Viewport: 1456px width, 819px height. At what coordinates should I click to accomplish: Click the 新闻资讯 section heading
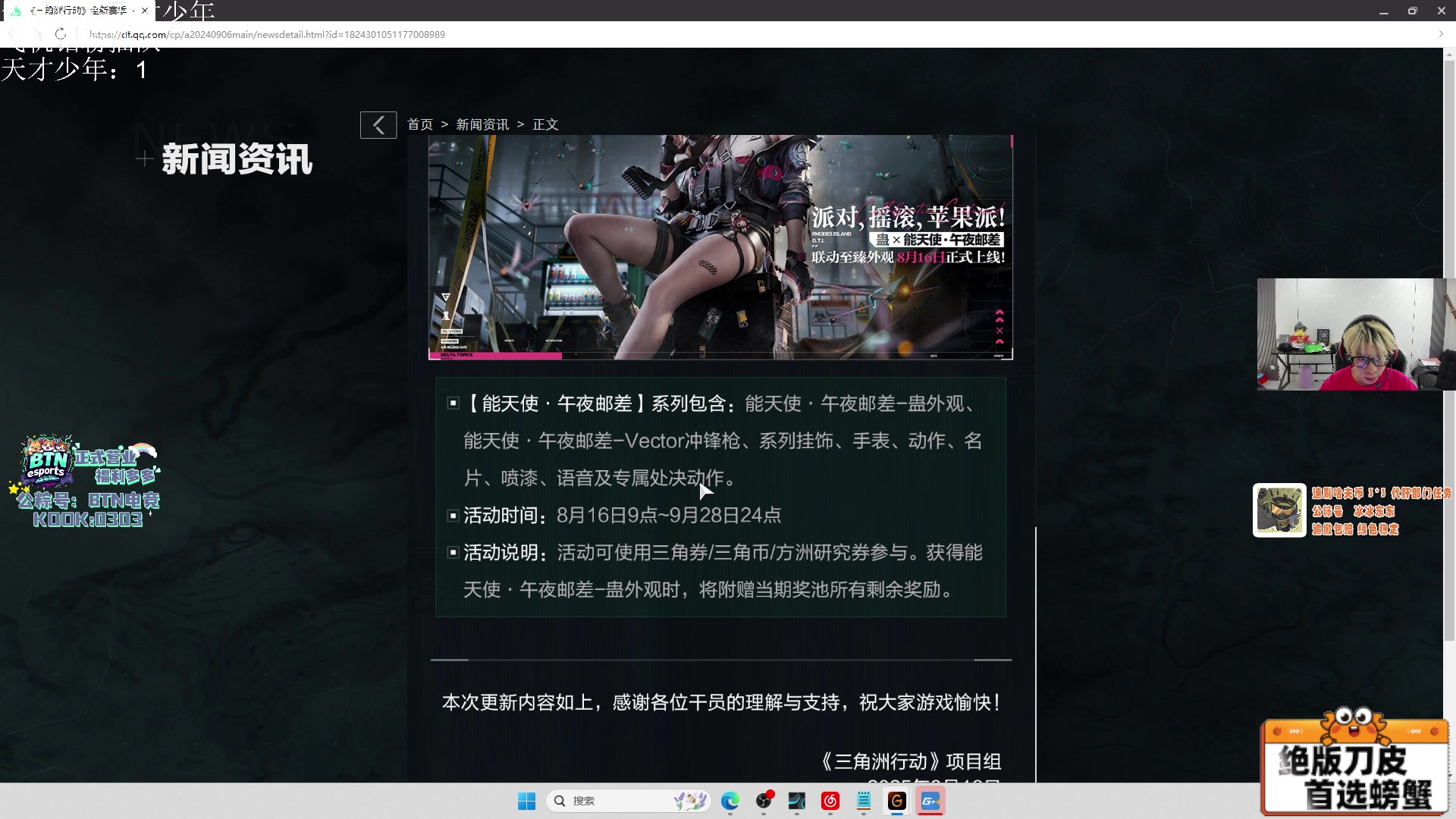point(237,159)
